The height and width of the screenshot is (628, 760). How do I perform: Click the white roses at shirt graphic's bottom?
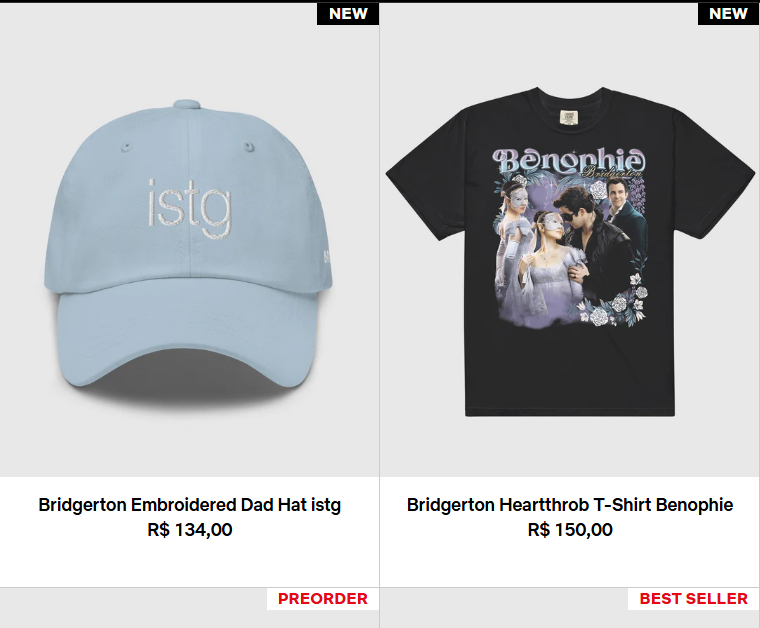pyautogui.click(x=616, y=303)
